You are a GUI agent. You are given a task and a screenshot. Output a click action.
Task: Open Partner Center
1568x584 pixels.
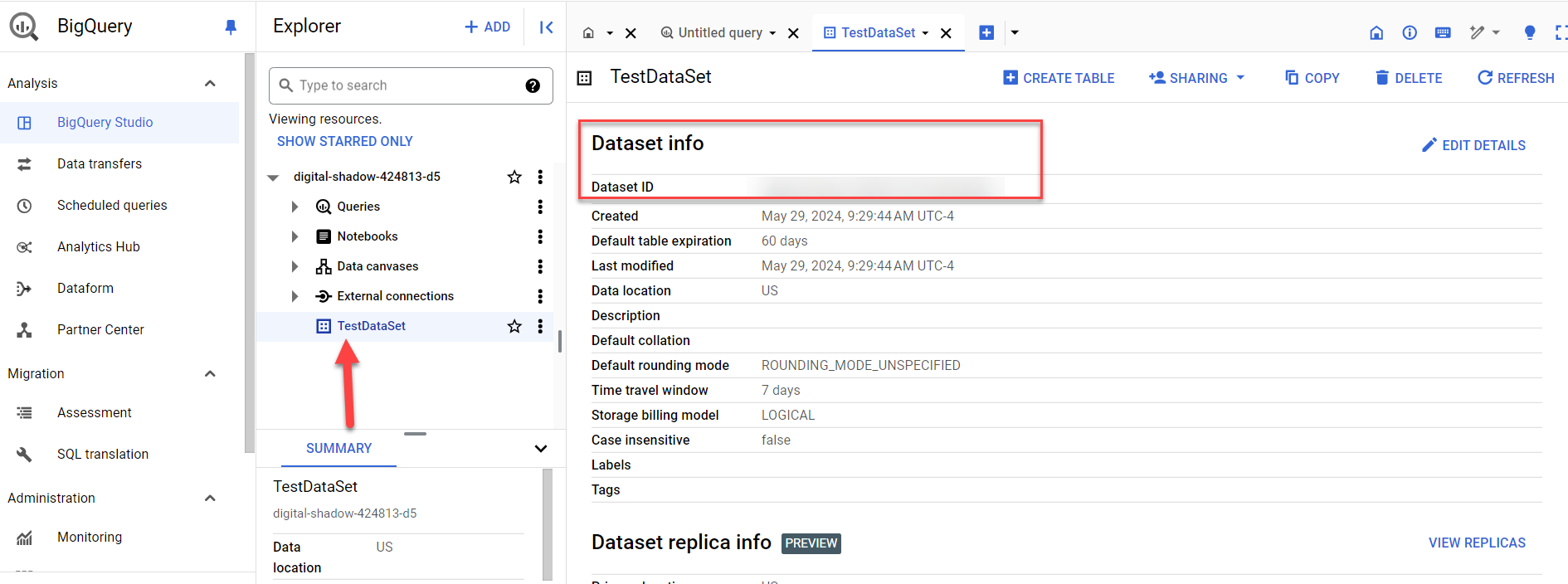(100, 330)
